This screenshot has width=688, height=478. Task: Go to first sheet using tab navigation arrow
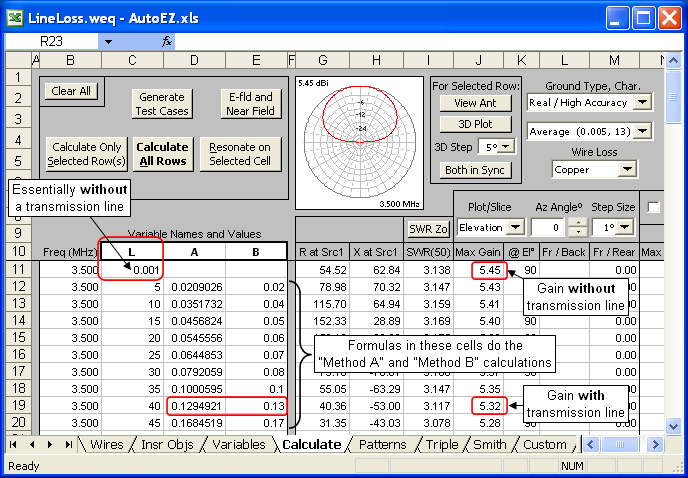point(13,444)
